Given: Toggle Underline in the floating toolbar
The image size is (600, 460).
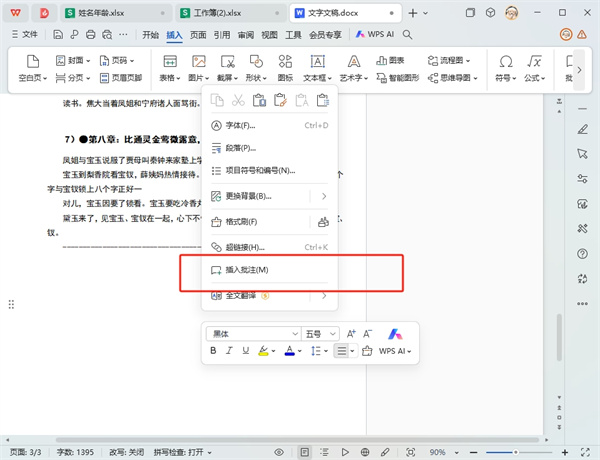Looking at the screenshot, I should point(246,351).
